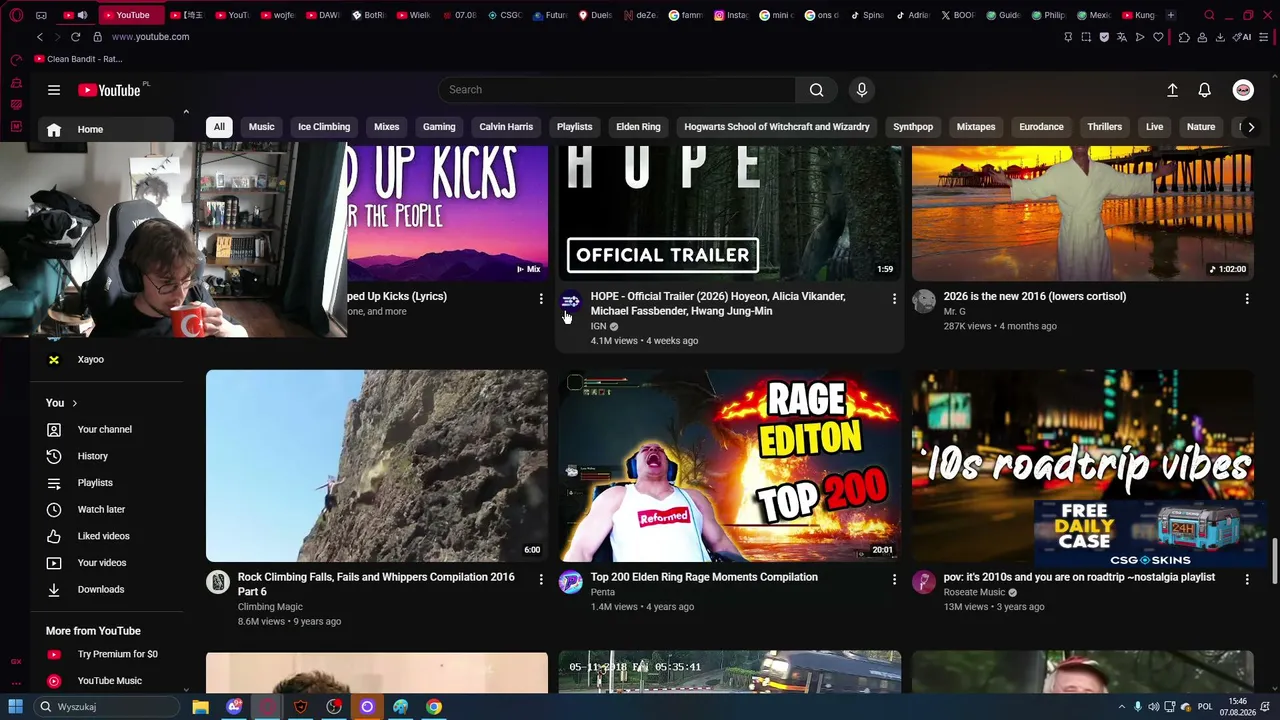Start voice search with the microphone
The width and height of the screenshot is (1280, 720).
(862, 90)
